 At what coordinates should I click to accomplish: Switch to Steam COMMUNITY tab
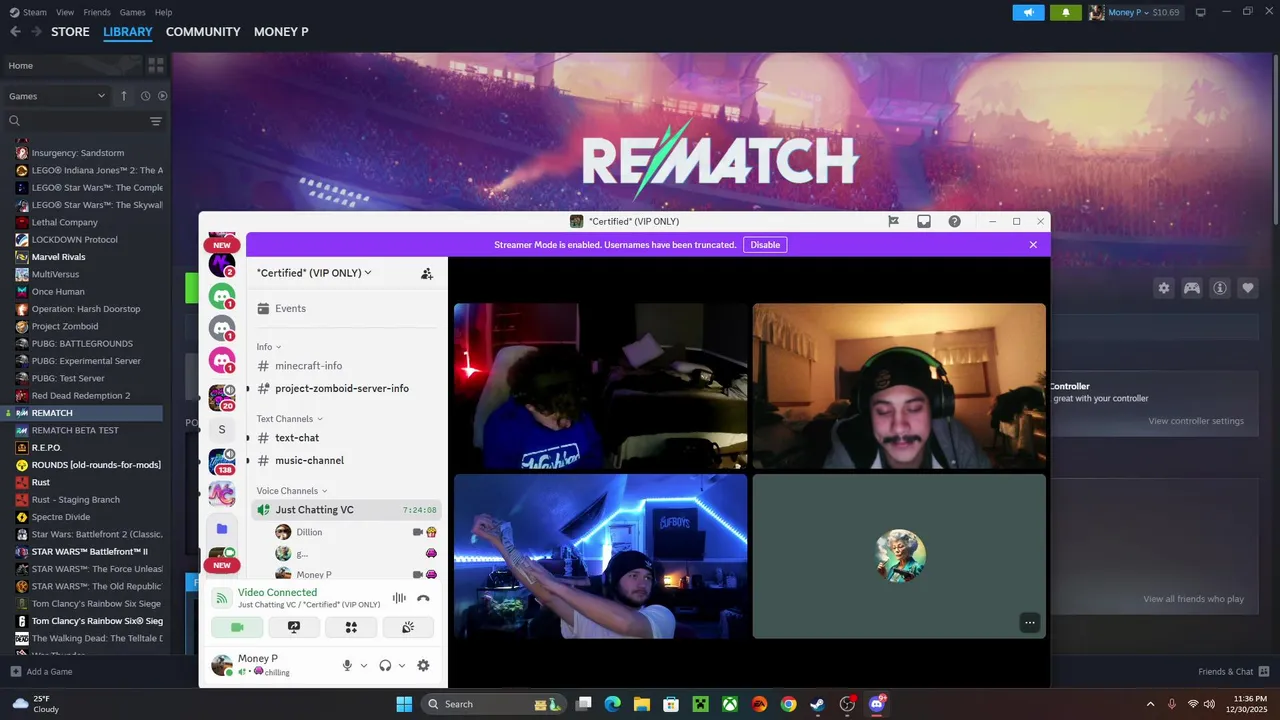click(x=203, y=32)
